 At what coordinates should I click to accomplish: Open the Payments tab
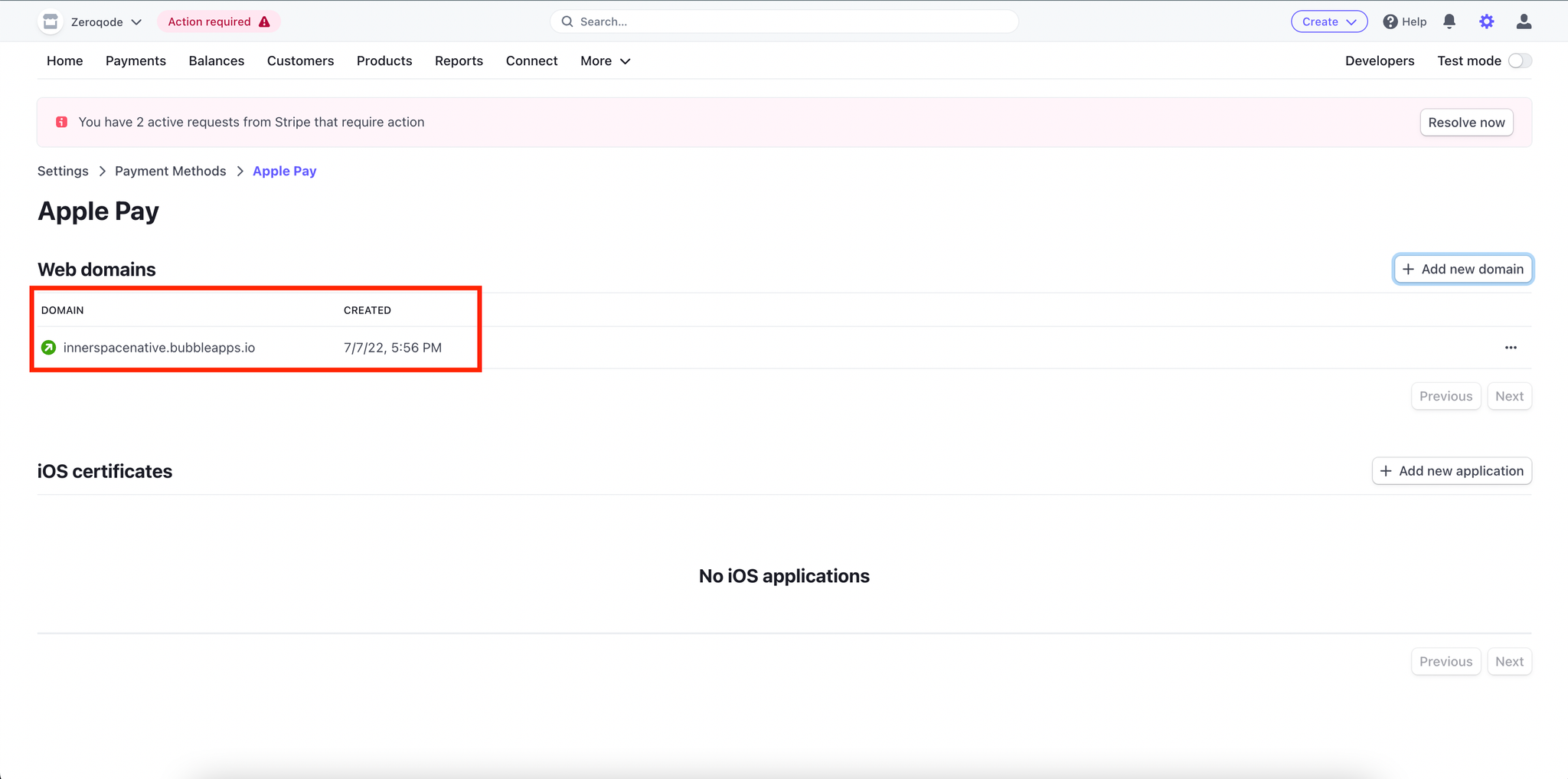pyautogui.click(x=136, y=61)
